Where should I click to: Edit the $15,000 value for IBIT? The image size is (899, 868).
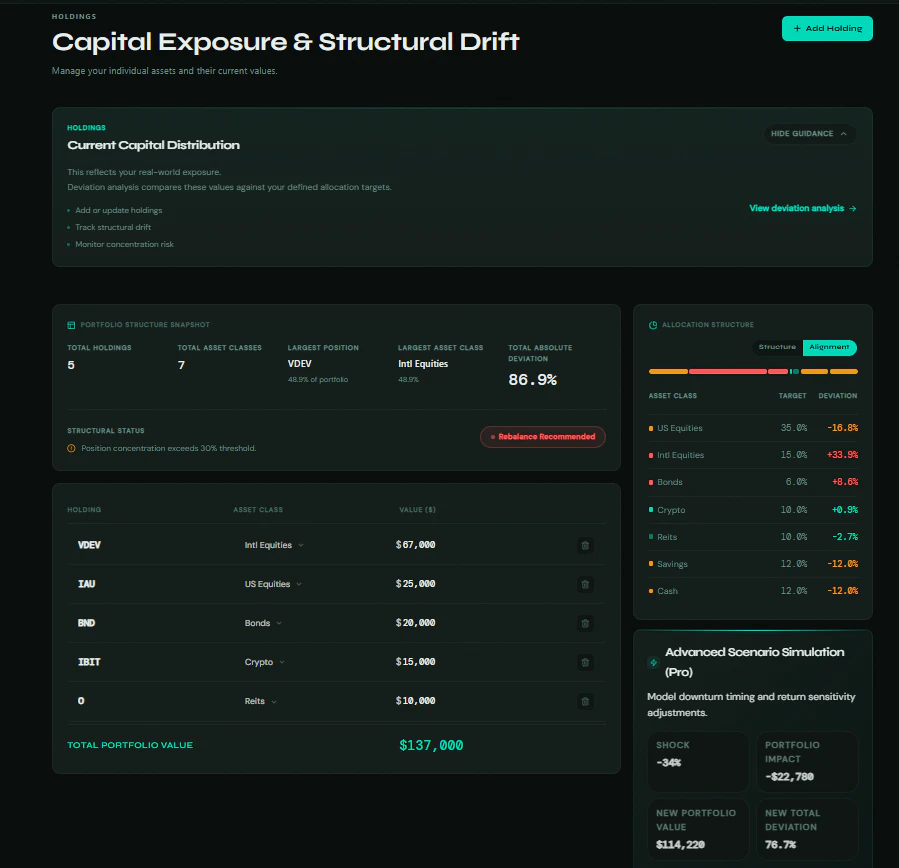(415, 662)
